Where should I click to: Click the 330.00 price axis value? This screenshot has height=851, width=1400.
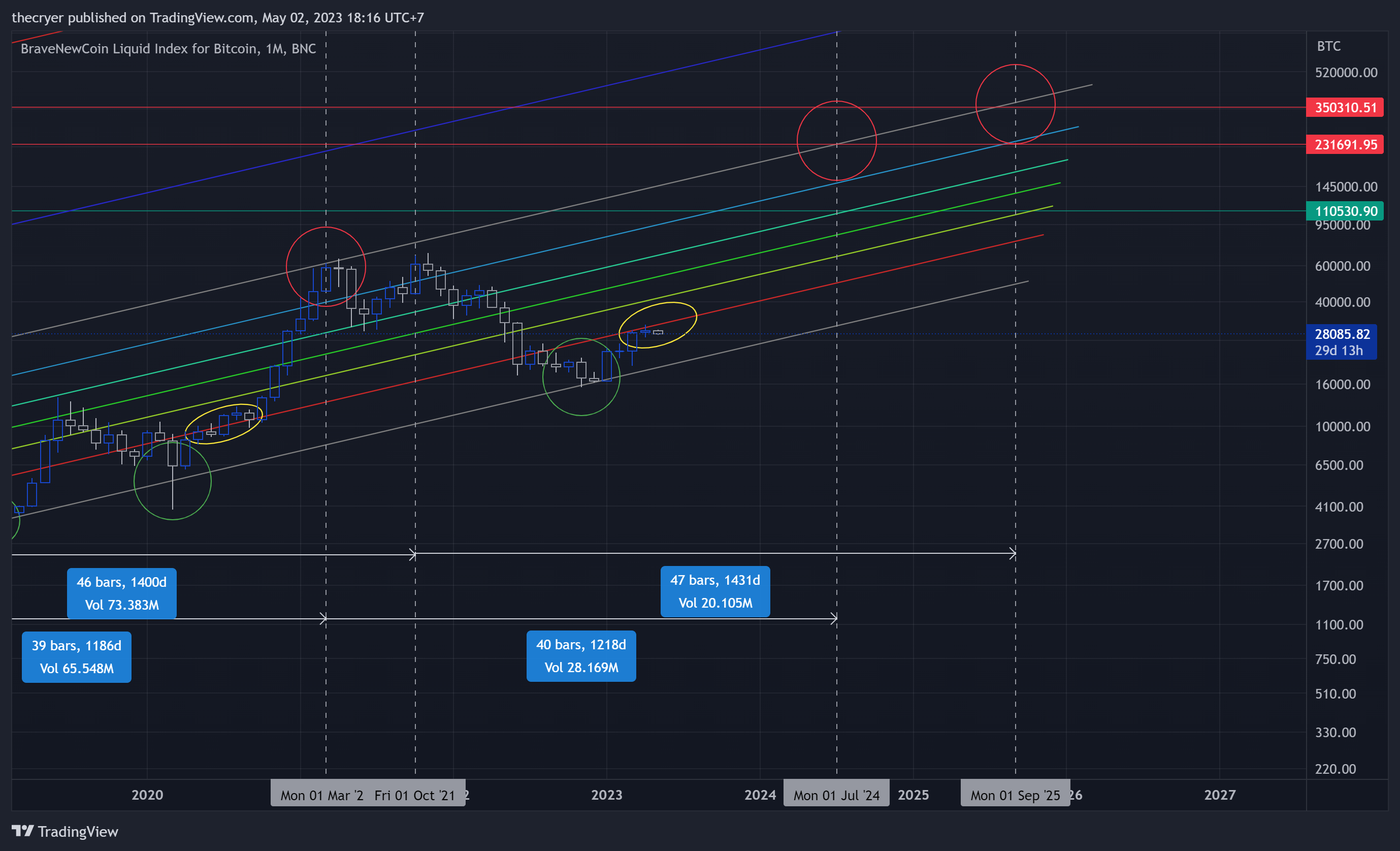1335,732
